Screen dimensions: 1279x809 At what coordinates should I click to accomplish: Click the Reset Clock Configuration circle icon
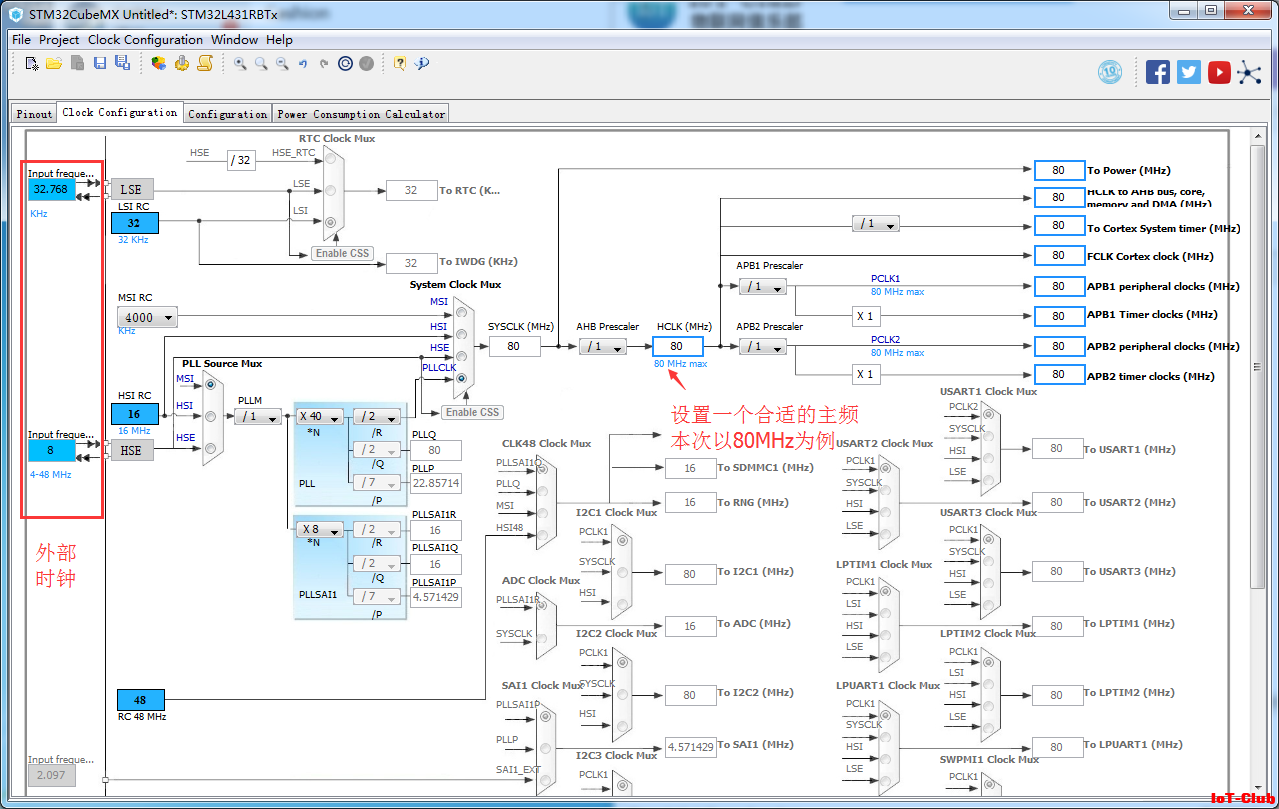[345, 63]
